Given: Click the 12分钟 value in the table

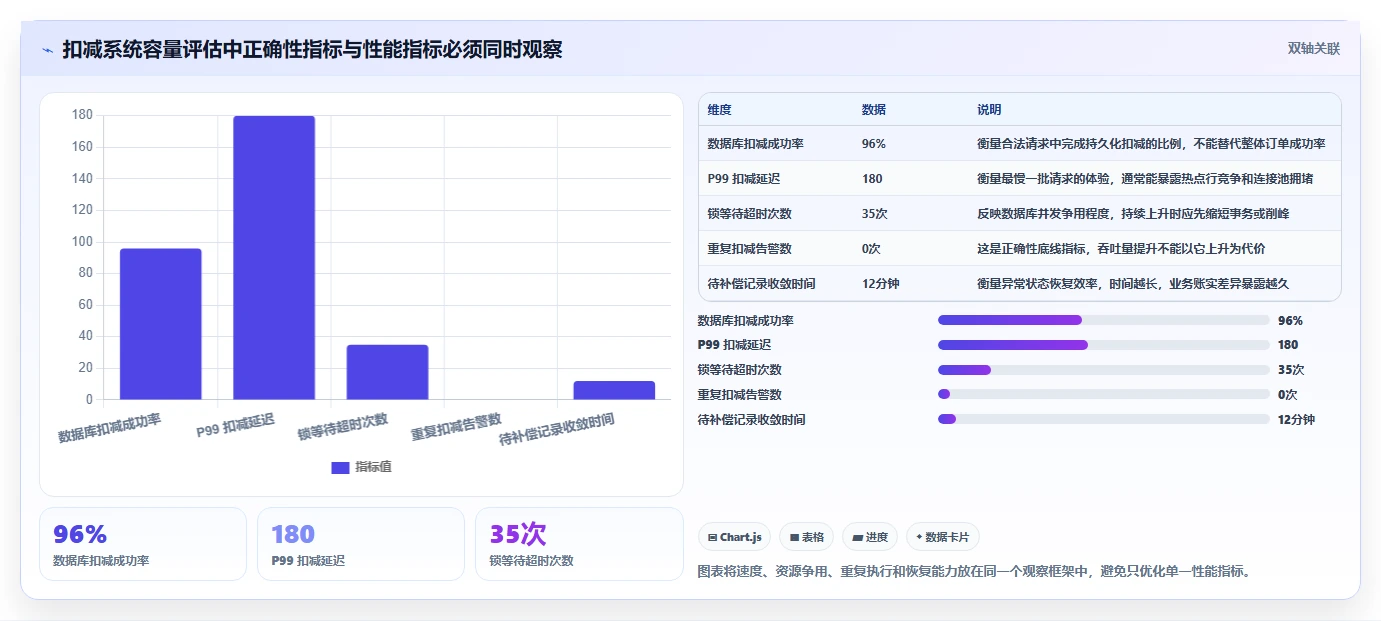Looking at the screenshot, I should click(x=880, y=284).
